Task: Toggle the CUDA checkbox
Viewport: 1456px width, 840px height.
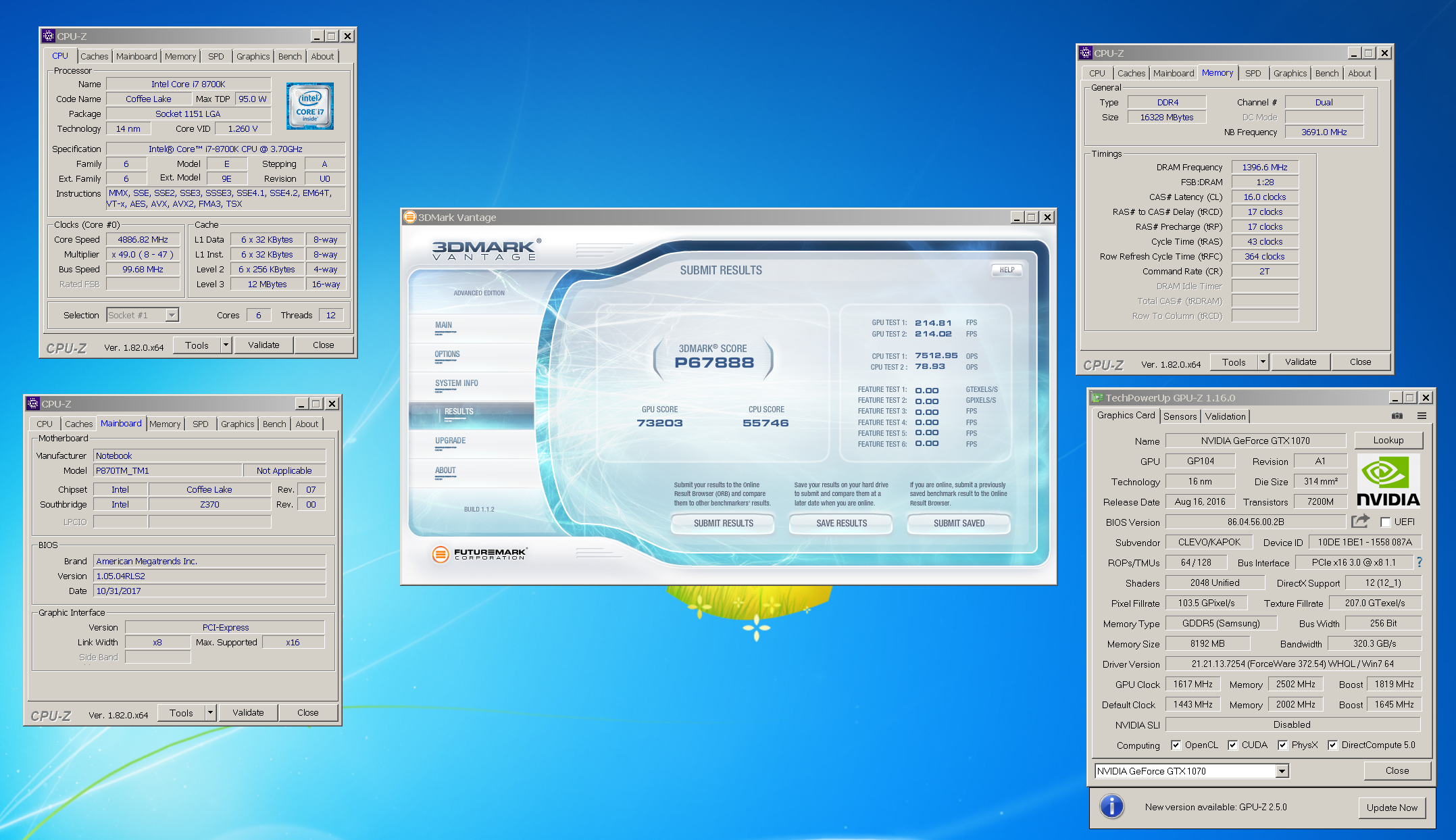Action: (1232, 745)
